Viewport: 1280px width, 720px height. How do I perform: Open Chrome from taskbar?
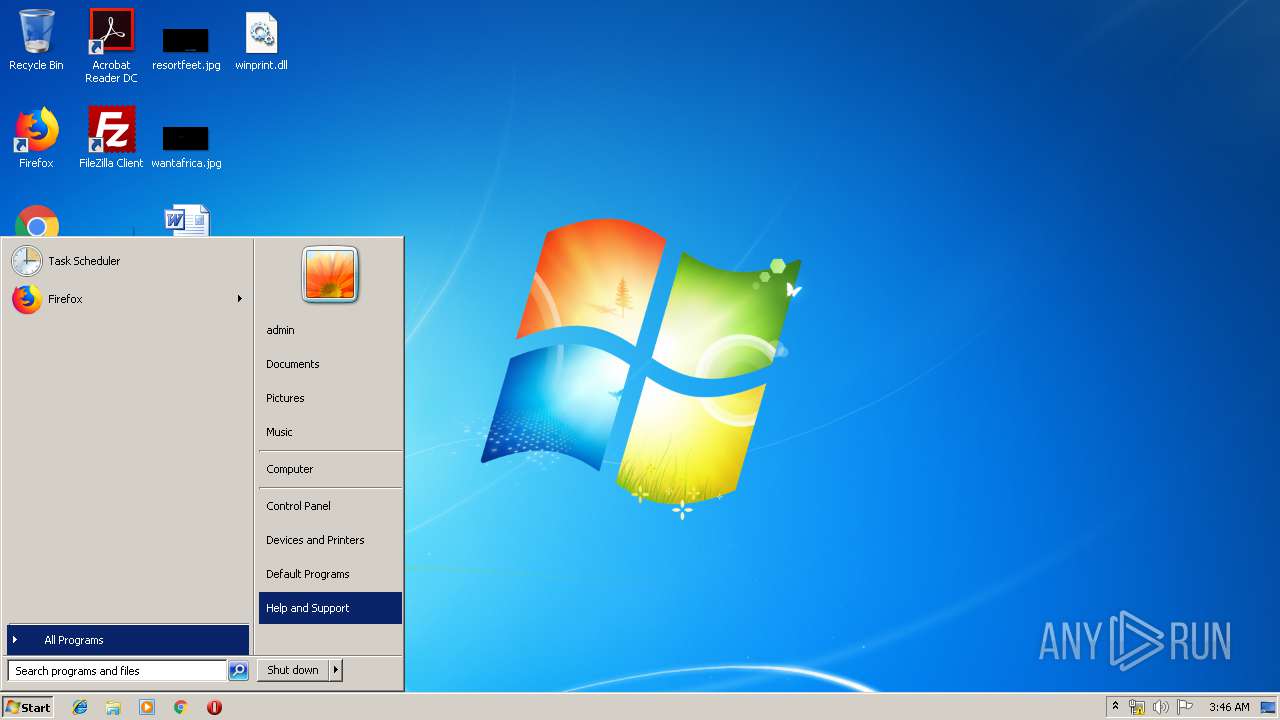pyautogui.click(x=180, y=707)
